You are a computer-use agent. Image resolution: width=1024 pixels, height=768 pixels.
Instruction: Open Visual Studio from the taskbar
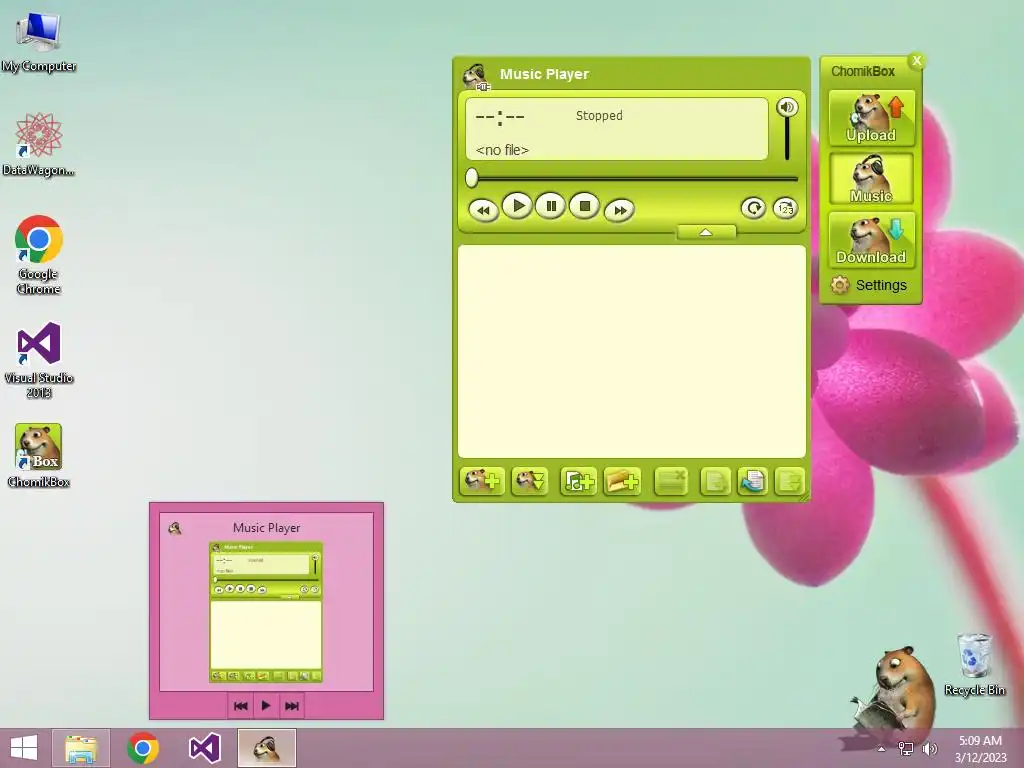coord(204,748)
